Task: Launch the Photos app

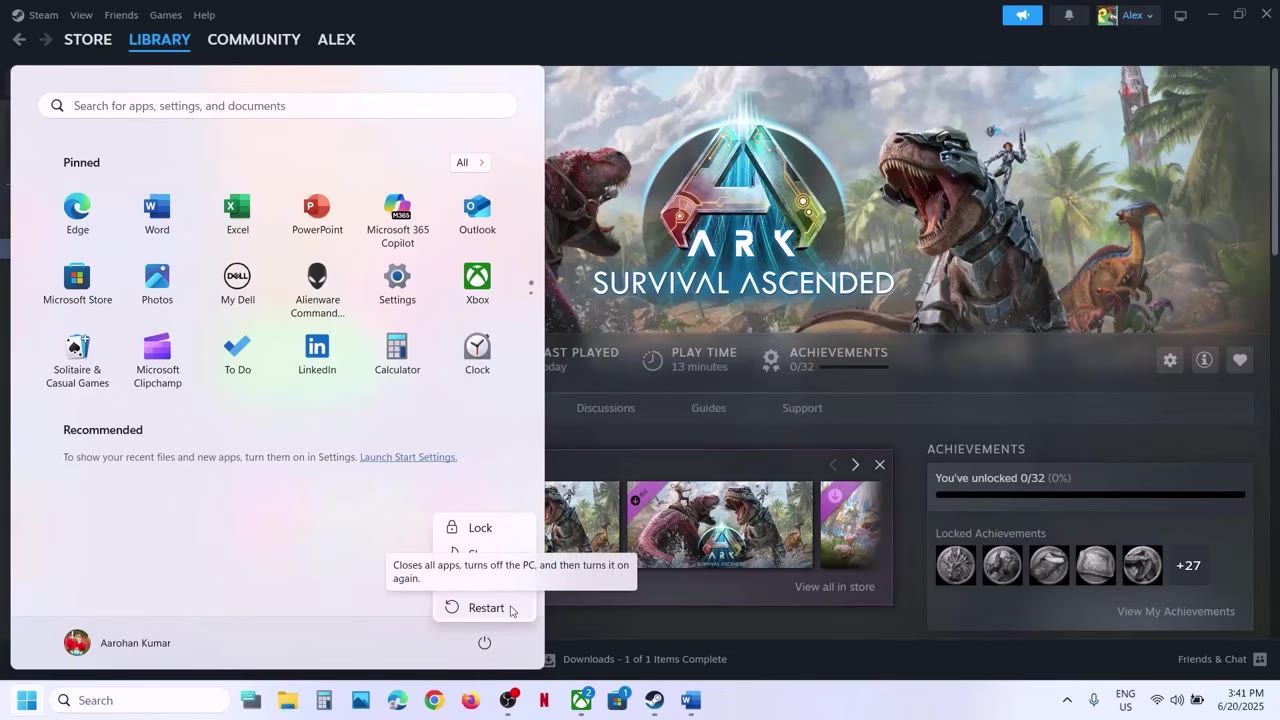Action: 157,284
